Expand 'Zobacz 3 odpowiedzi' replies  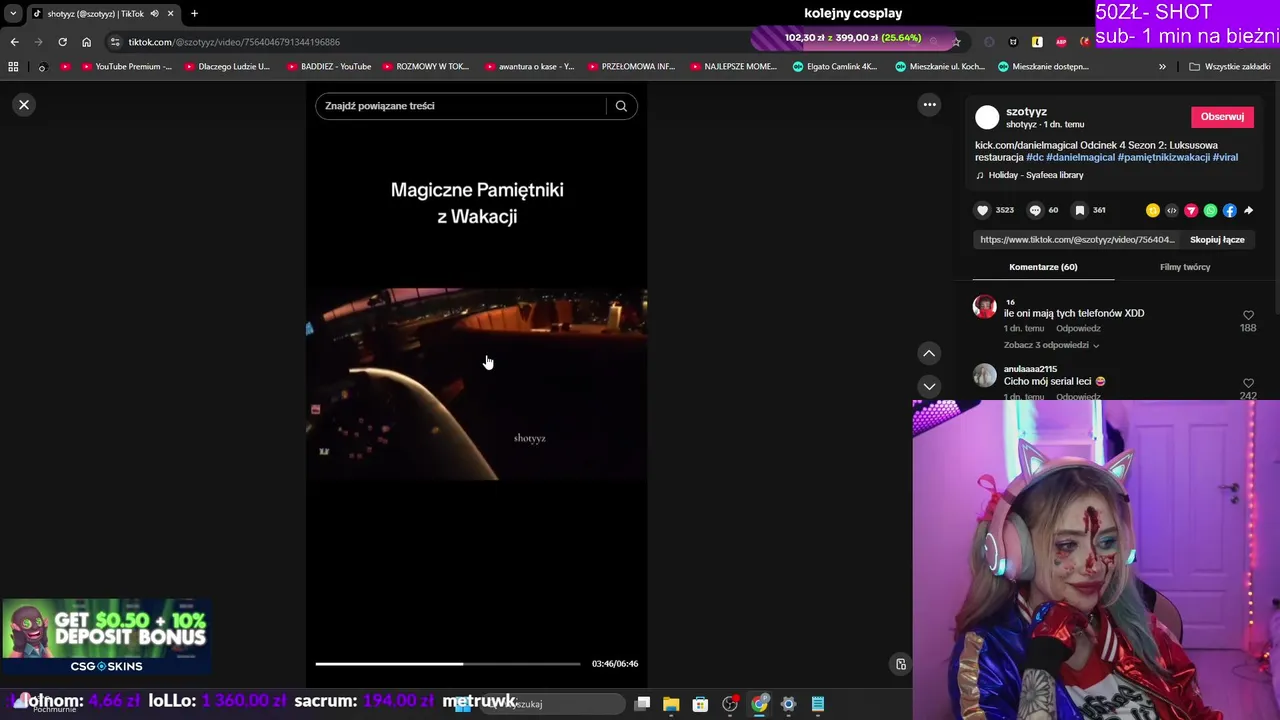tap(1051, 345)
